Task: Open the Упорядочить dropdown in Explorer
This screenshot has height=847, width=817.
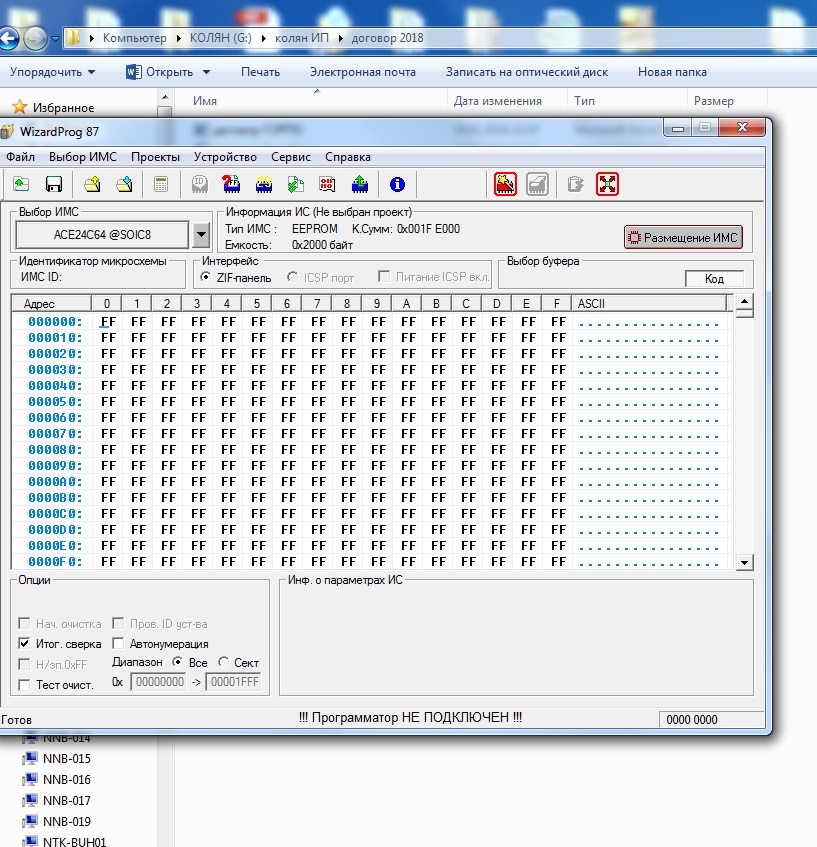Action: (53, 72)
